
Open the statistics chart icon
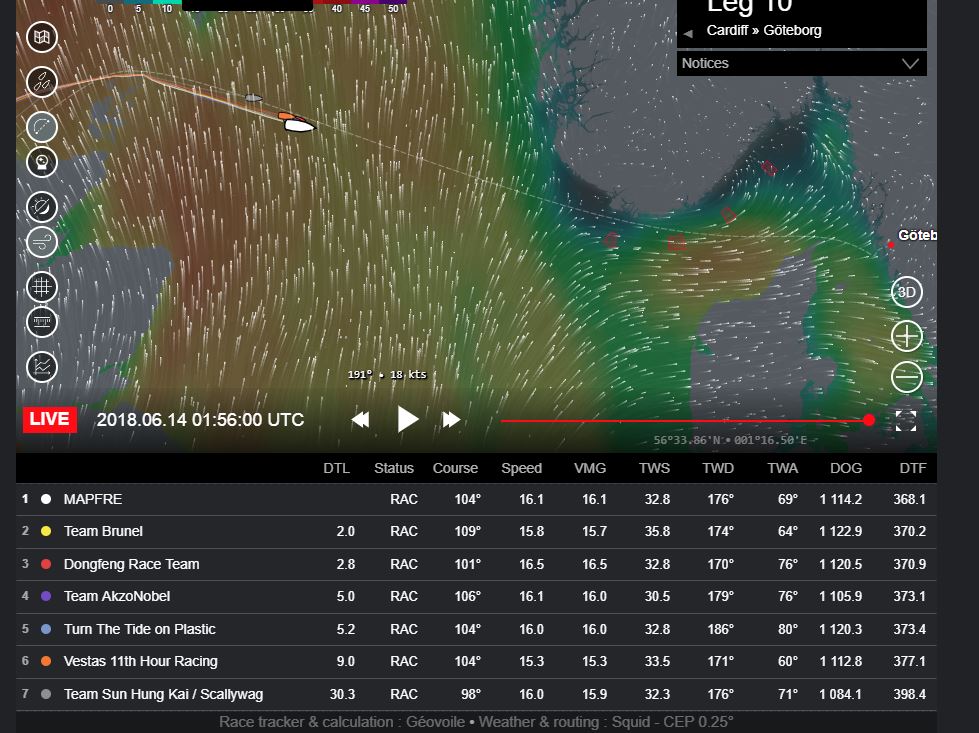click(x=42, y=367)
